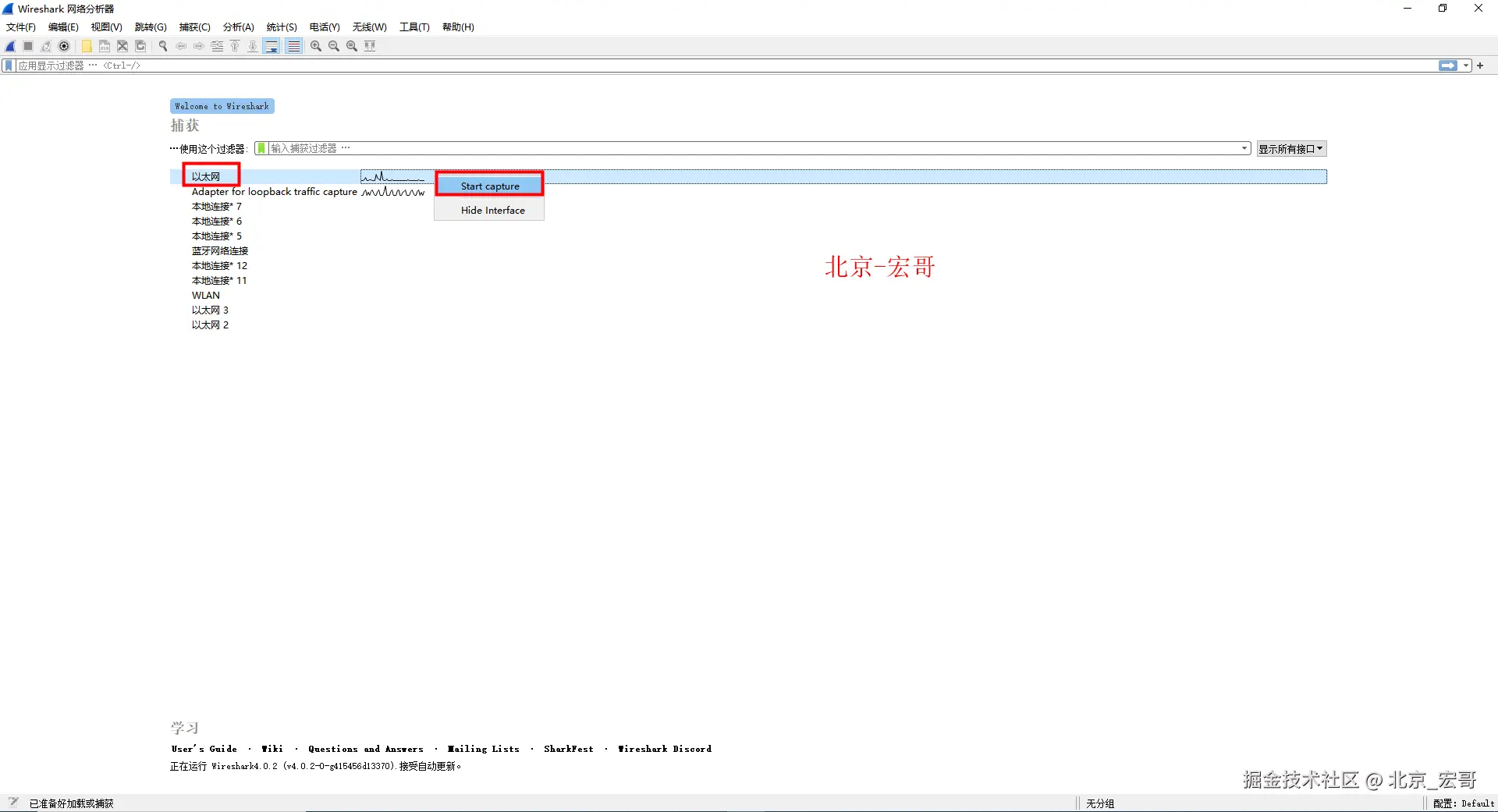The height and width of the screenshot is (812, 1498).
Task: Open the 编辑(E) menu
Action: point(63,27)
